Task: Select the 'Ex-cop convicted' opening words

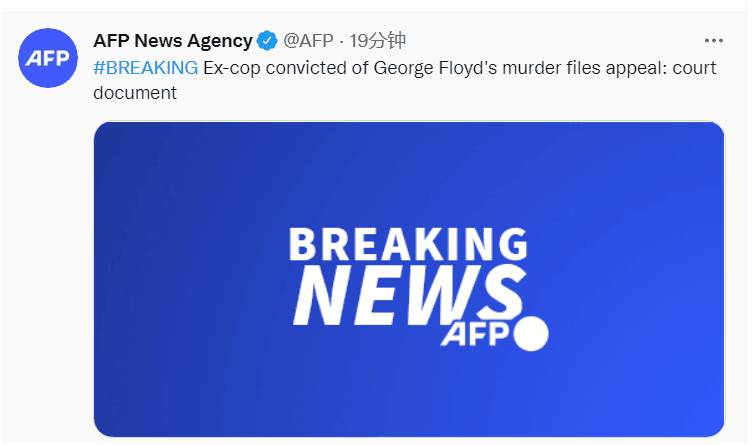Action: [x=274, y=68]
